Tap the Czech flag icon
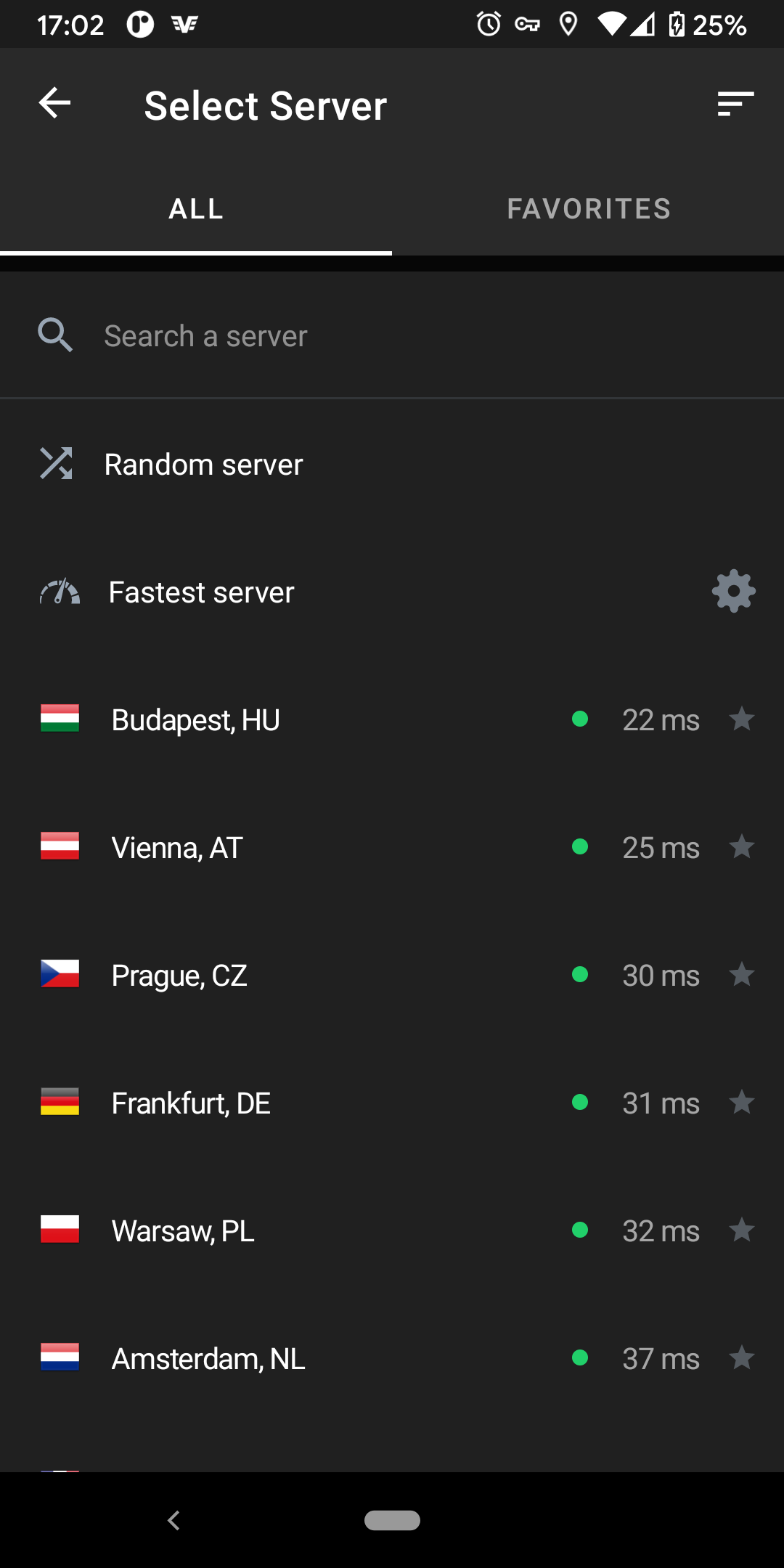 [60, 974]
